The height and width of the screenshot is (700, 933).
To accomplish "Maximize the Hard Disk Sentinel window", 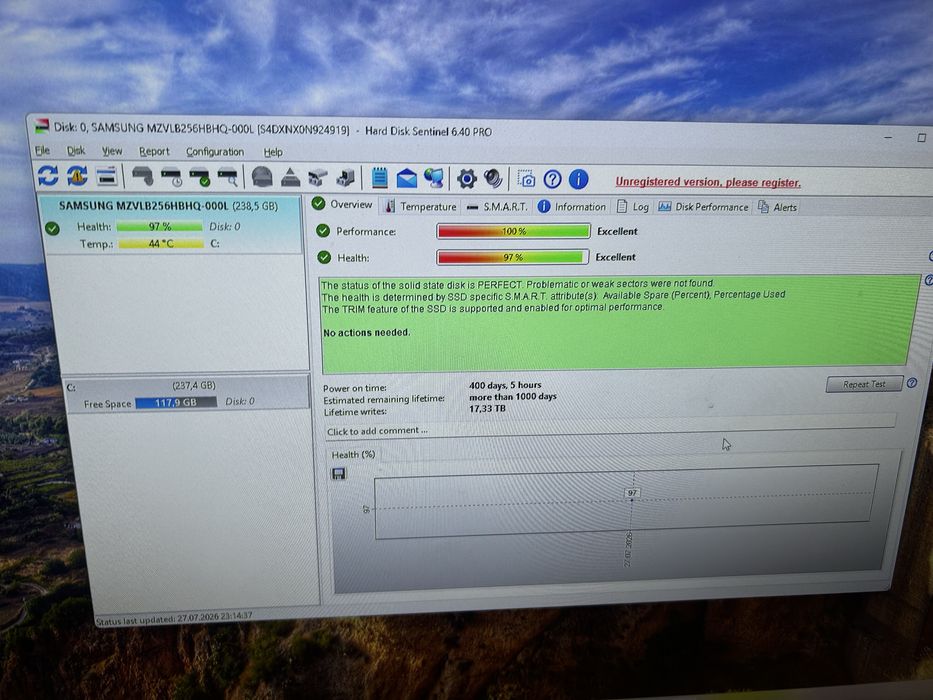I will coord(921,138).
